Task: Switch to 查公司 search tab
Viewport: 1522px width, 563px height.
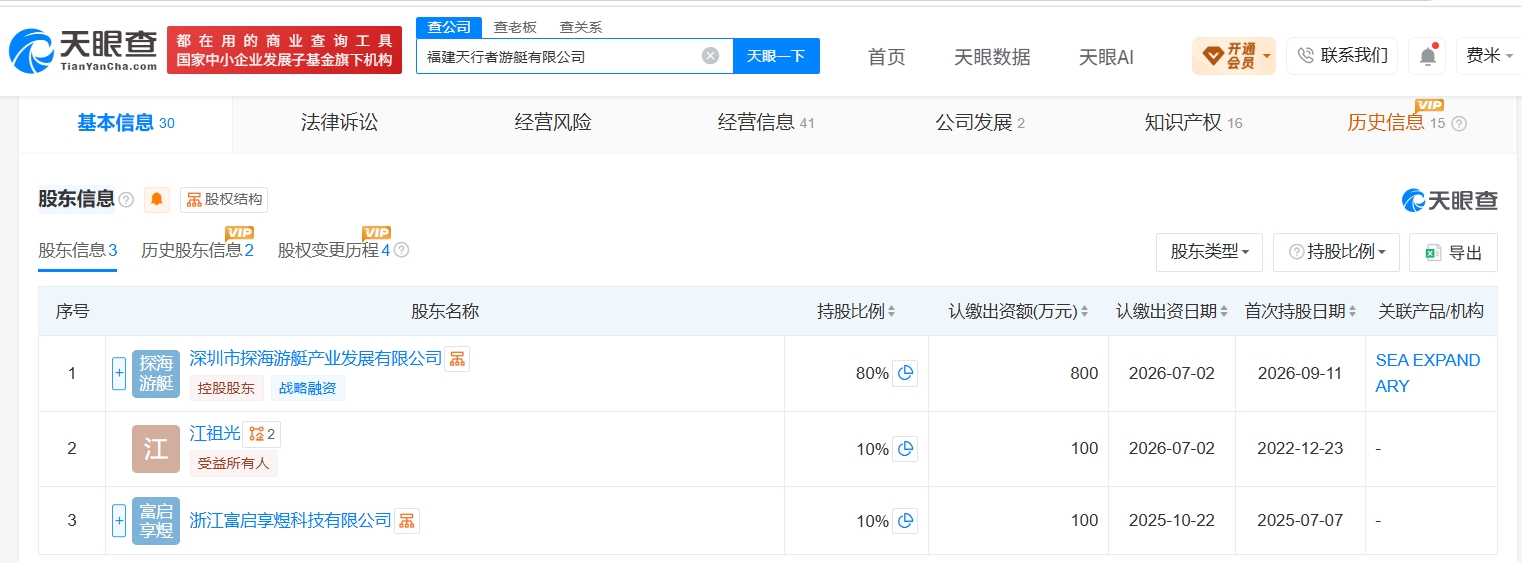Action: pyautogui.click(x=449, y=27)
